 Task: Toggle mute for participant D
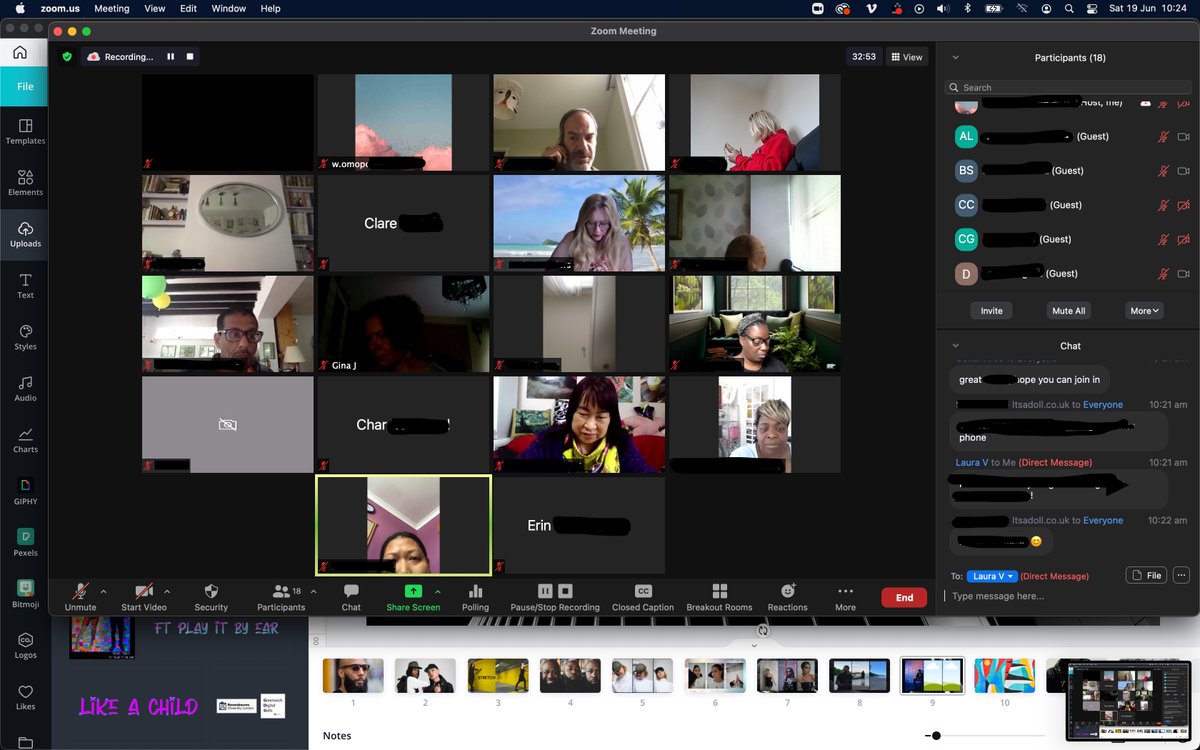1163,274
